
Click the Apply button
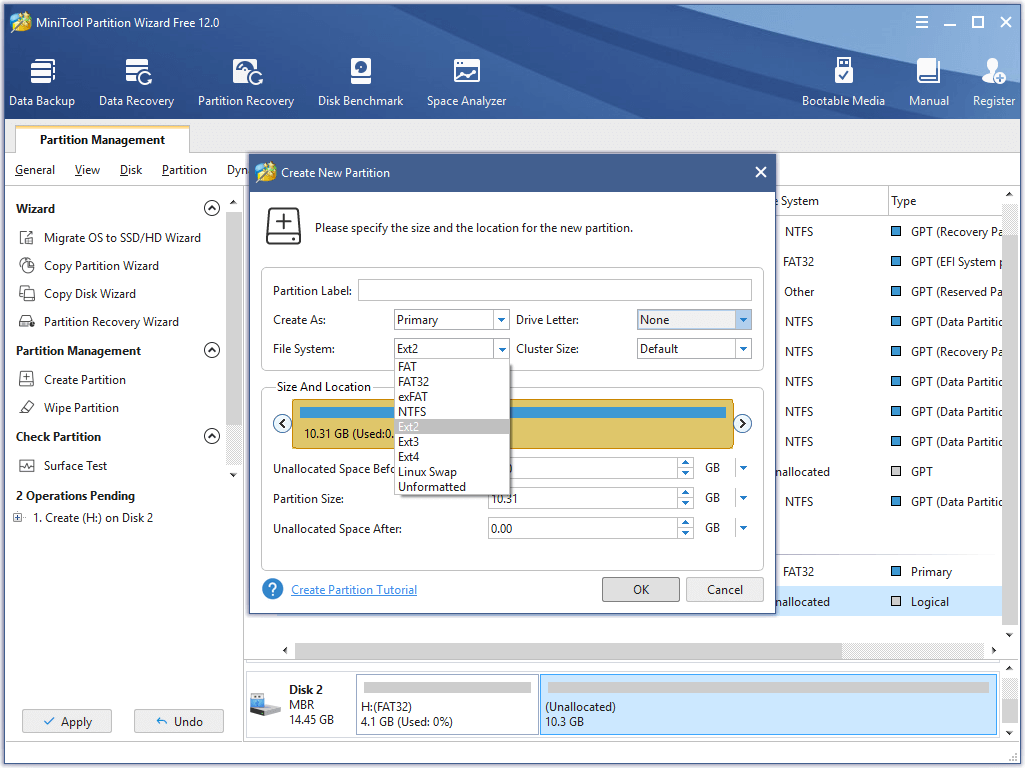[67, 722]
